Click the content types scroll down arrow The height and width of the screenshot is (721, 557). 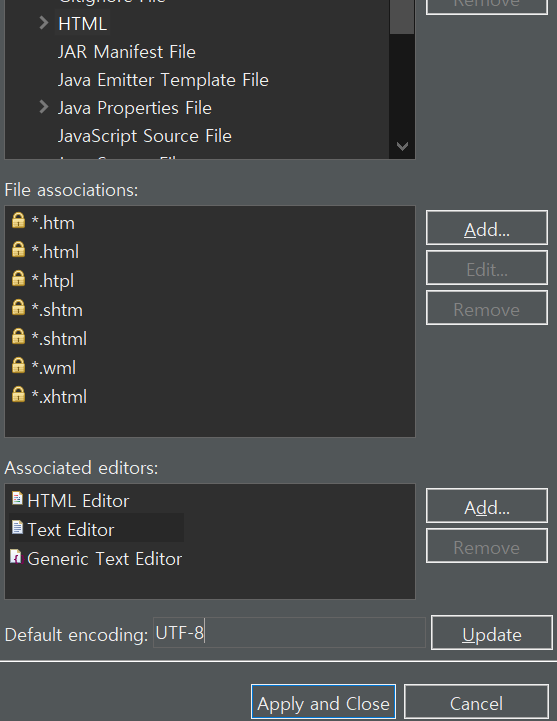tap(402, 146)
